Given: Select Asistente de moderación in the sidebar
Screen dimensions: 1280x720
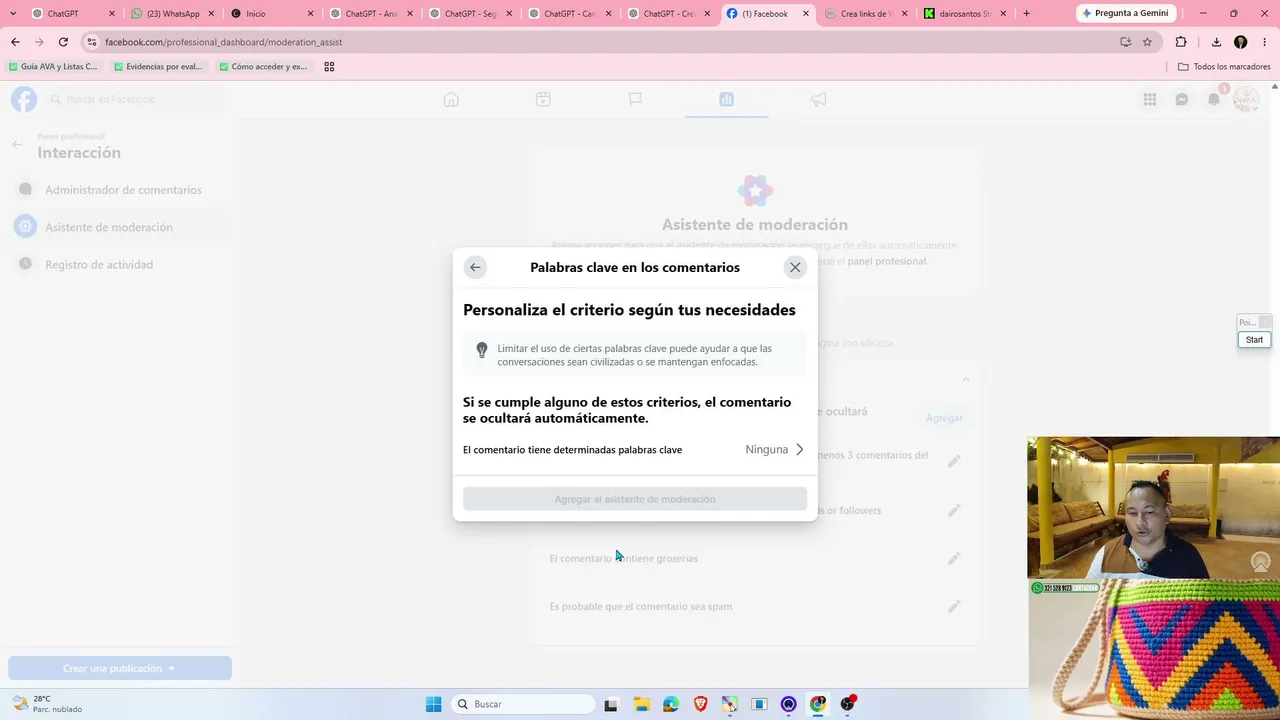Looking at the screenshot, I should click(120, 227).
